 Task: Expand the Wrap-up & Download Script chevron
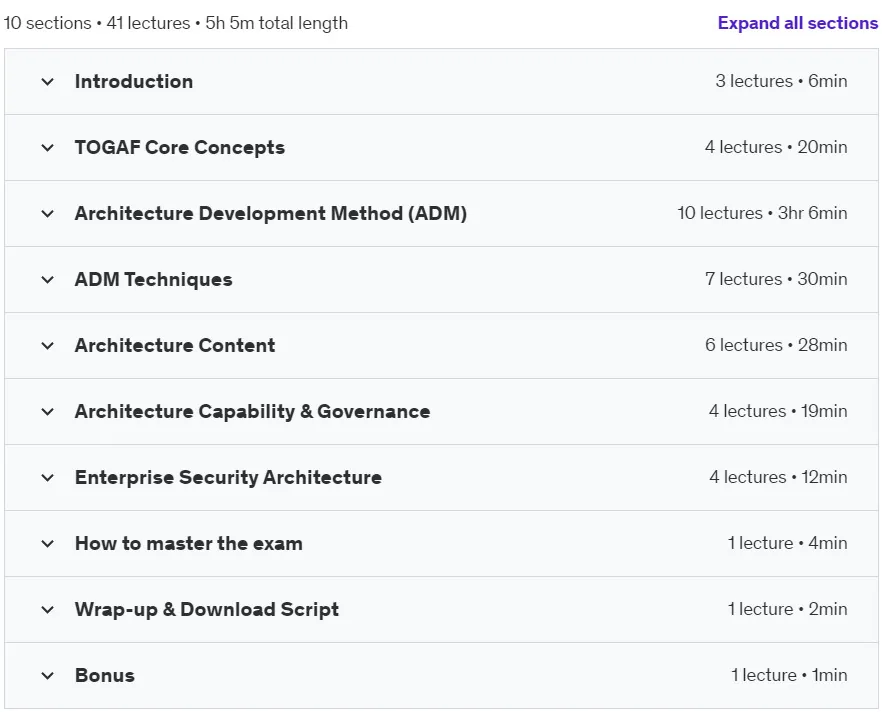(x=48, y=610)
